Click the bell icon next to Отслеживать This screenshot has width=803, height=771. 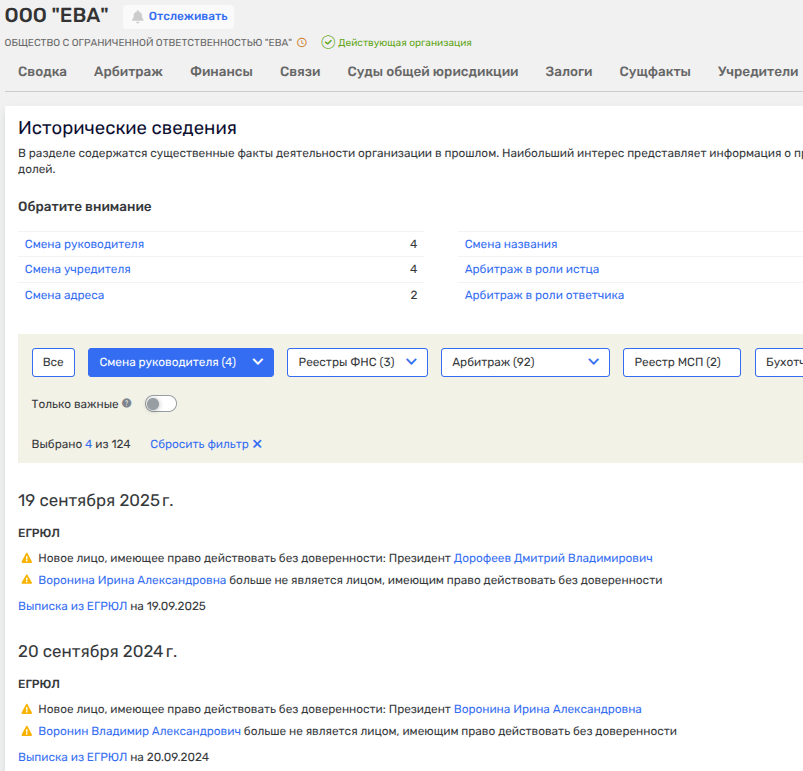click(137, 16)
